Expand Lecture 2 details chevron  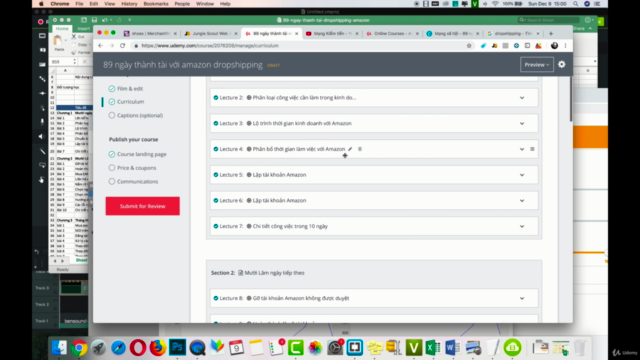click(x=522, y=98)
